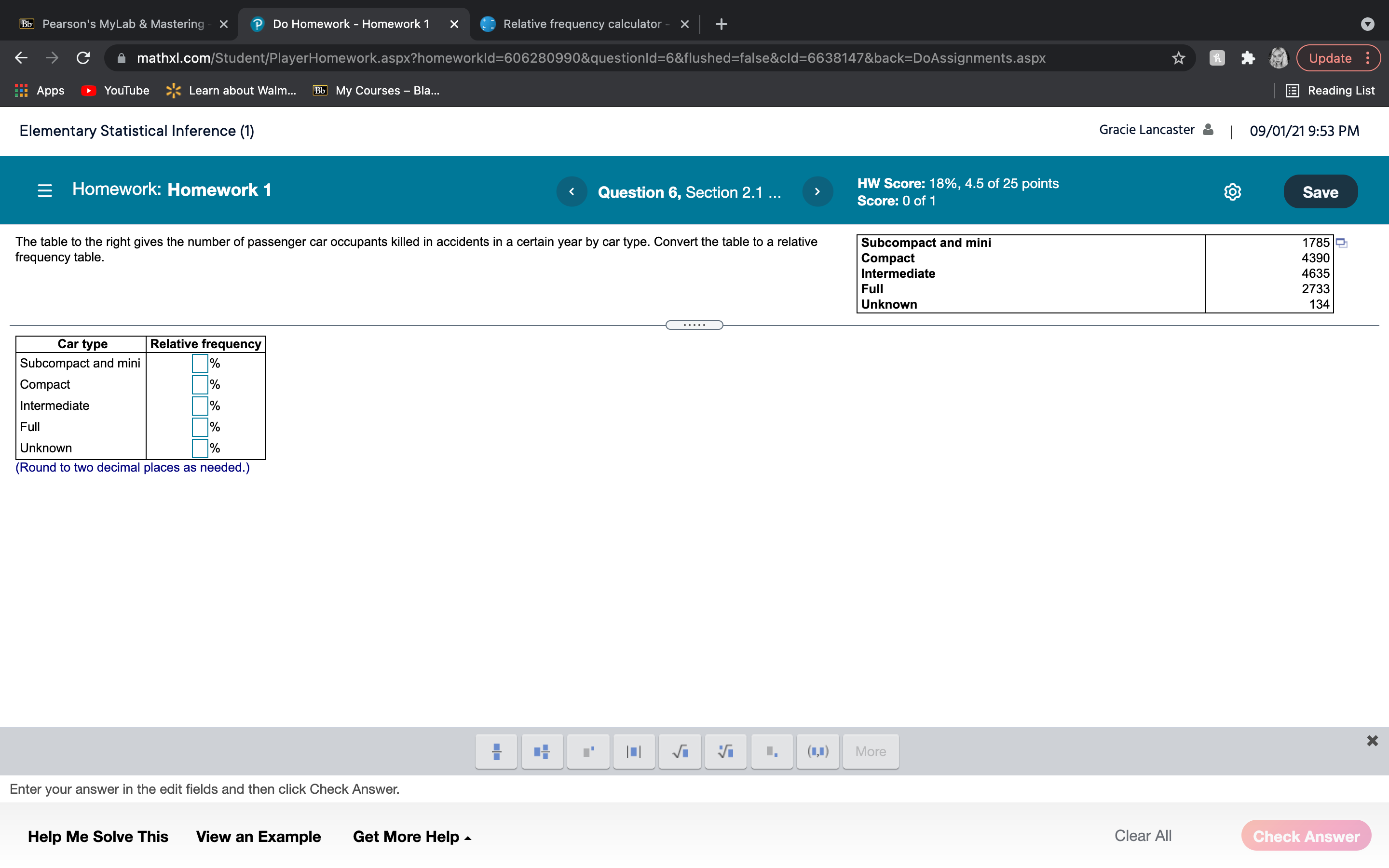Screen dimensions: 1389x868
Task: Open the hamburger menu beside Homework title
Action: (45, 190)
